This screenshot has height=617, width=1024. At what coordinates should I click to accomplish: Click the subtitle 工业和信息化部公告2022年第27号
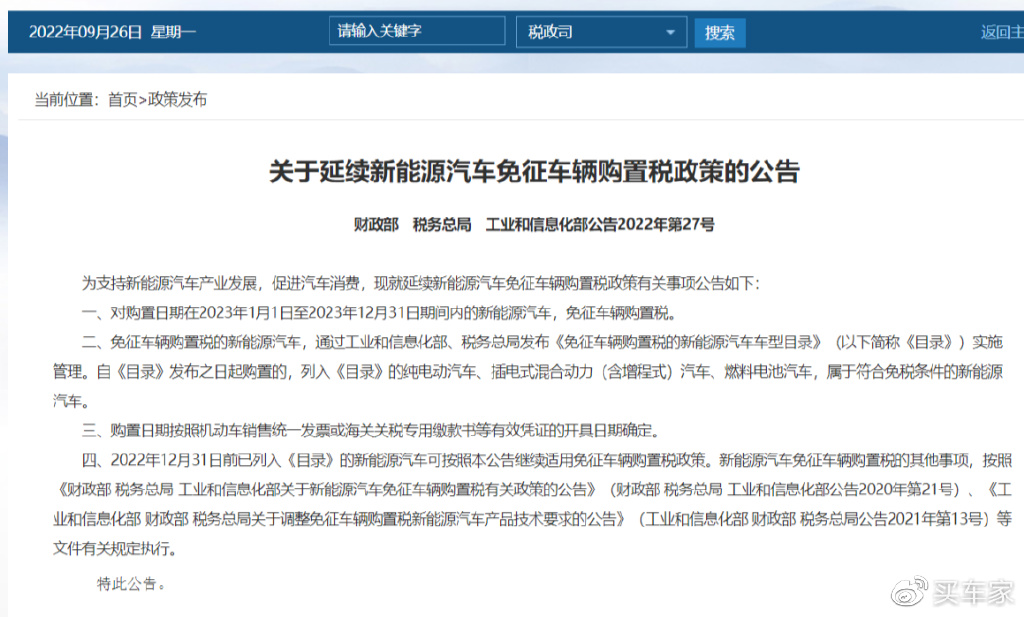tap(600, 225)
